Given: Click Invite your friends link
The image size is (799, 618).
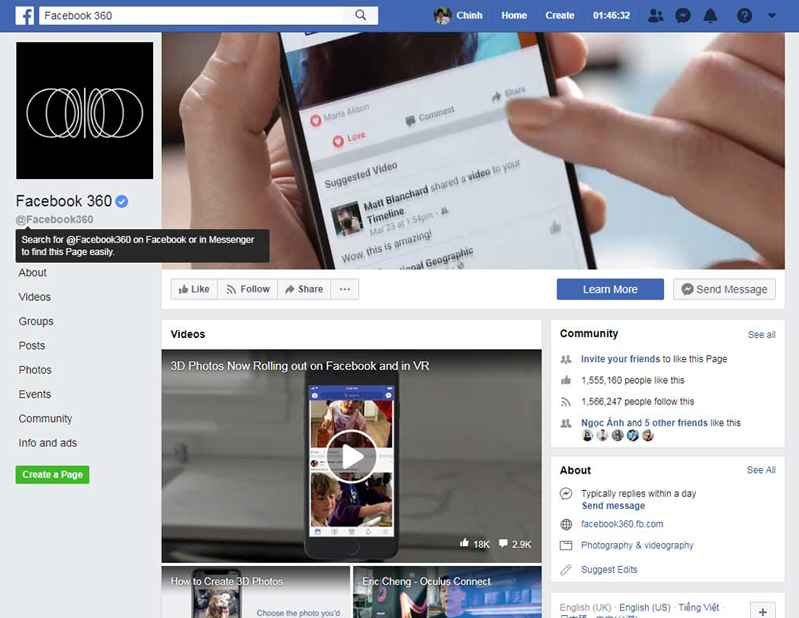Looking at the screenshot, I should pyautogui.click(x=620, y=359).
